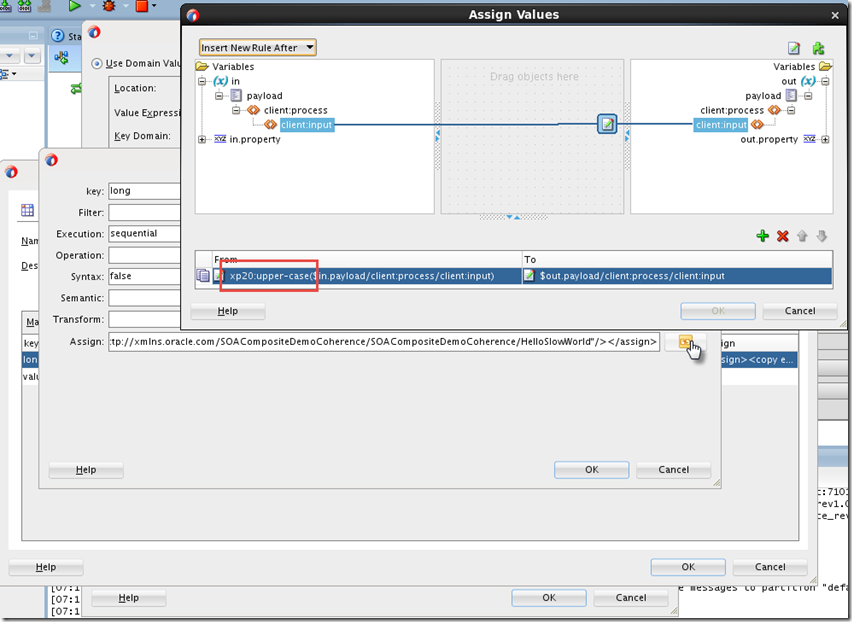The image size is (852, 622).
Task: Click the edit-note icon above target Variables
Action: [794, 48]
